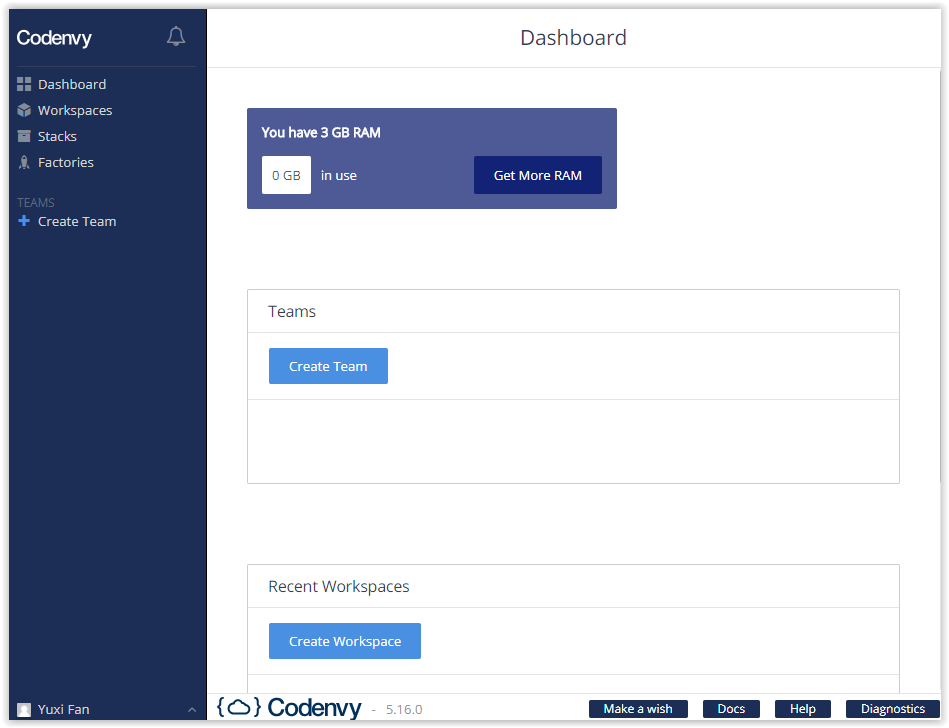Image resolution: width=949 pixels, height=728 pixels.
Task: Click the Dashboard grid icon in sidebar
Action: pos(24,84)
